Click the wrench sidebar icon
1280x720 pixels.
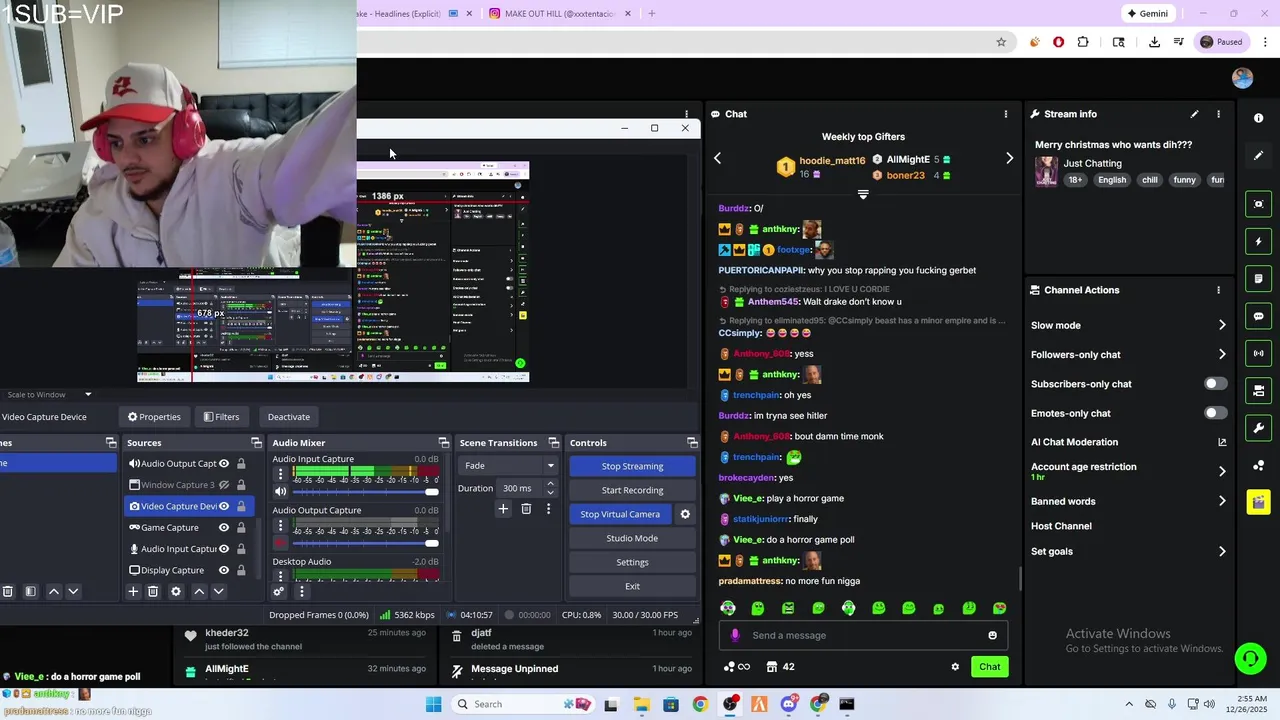point(1258,428)
